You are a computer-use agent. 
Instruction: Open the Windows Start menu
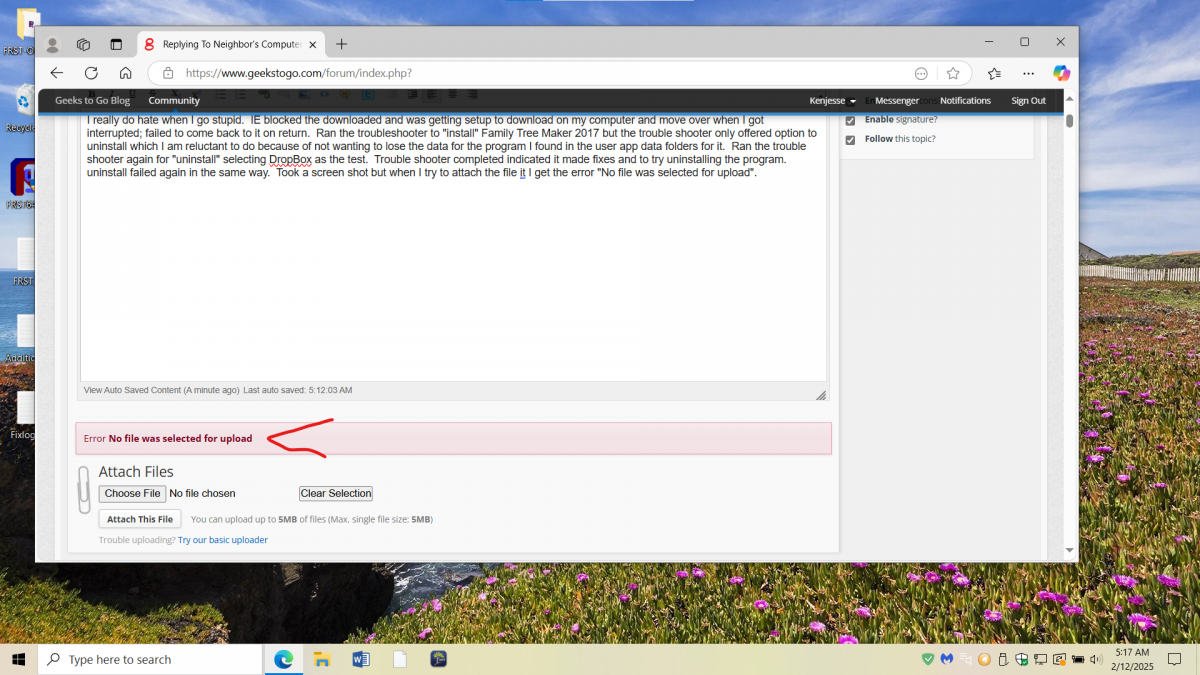pyautogui.click(x=18, y=659)
